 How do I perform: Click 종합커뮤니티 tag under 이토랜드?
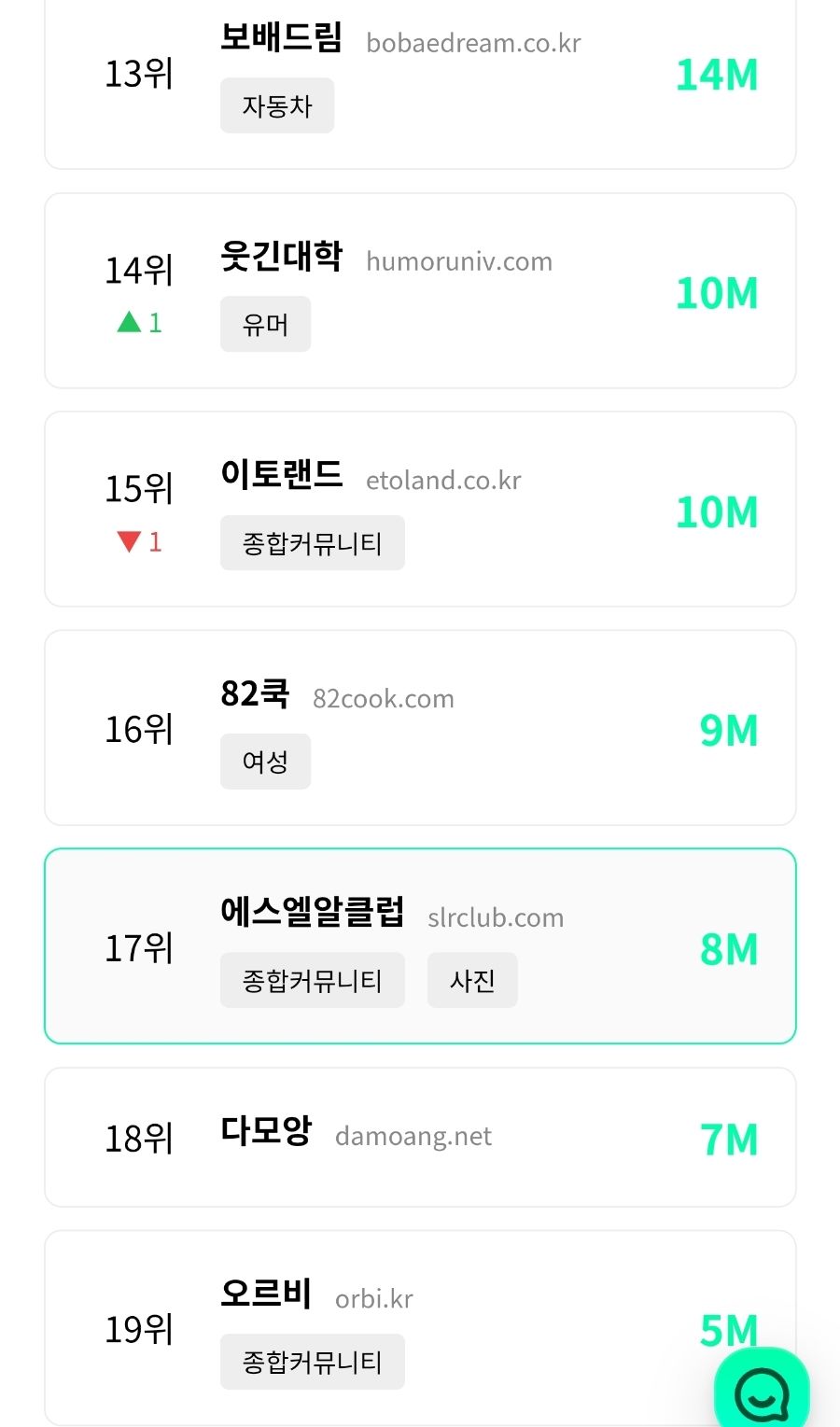click(x=312, y=543)
